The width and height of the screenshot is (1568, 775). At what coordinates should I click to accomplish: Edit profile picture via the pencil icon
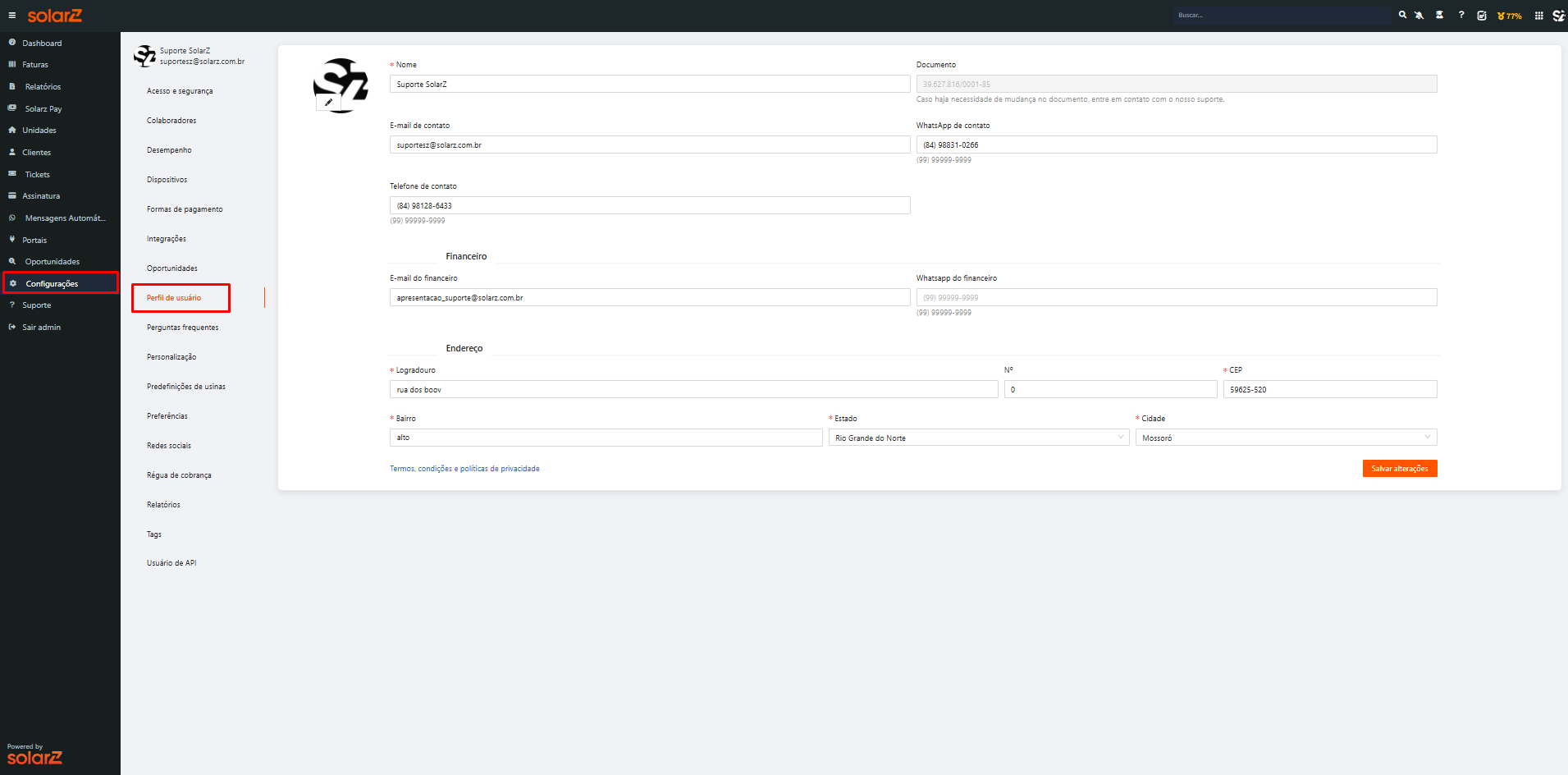pos(328,103)
